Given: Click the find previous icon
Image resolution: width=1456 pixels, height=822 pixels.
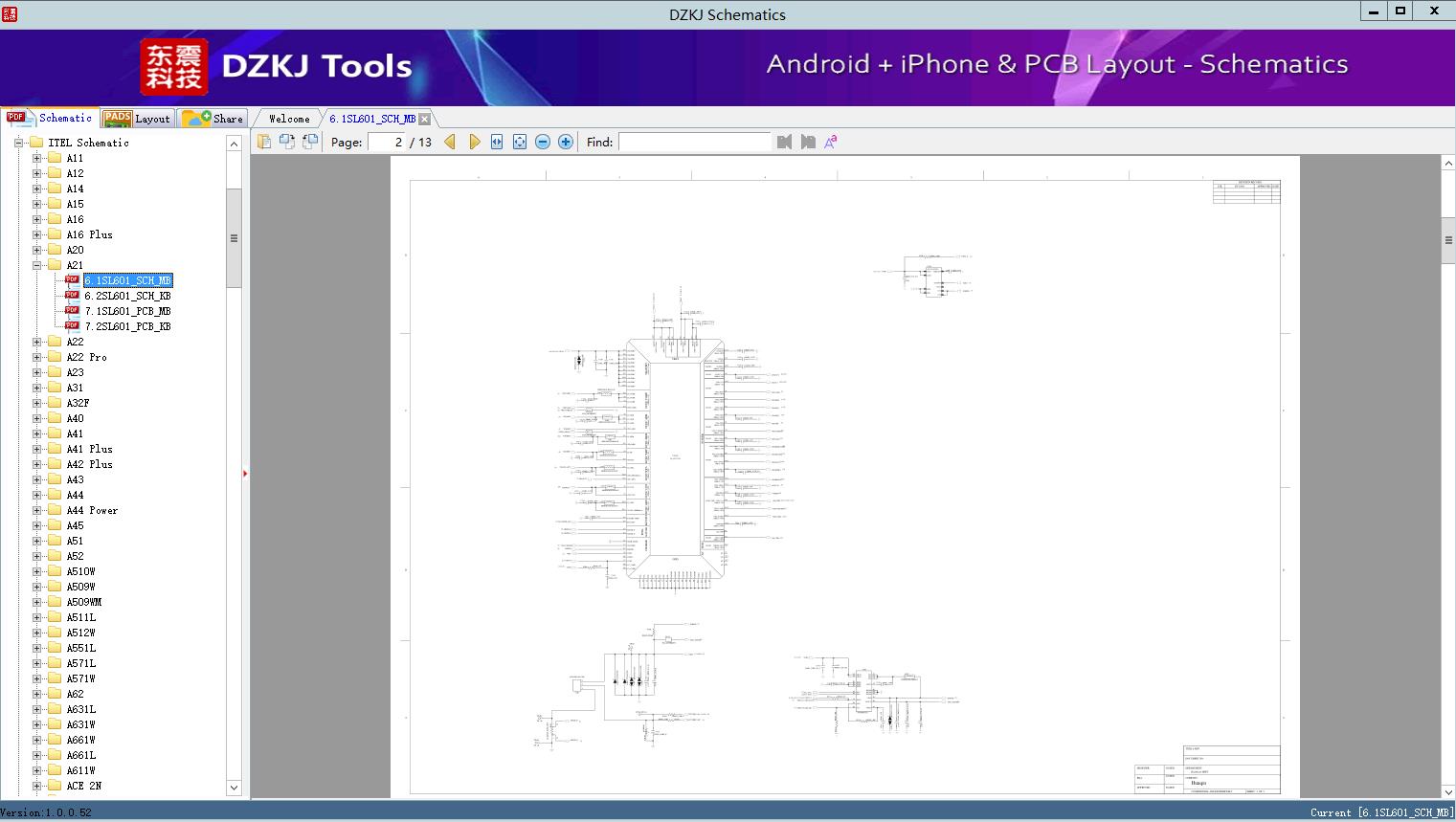Looking at the screenshot, I should point(785,142).
